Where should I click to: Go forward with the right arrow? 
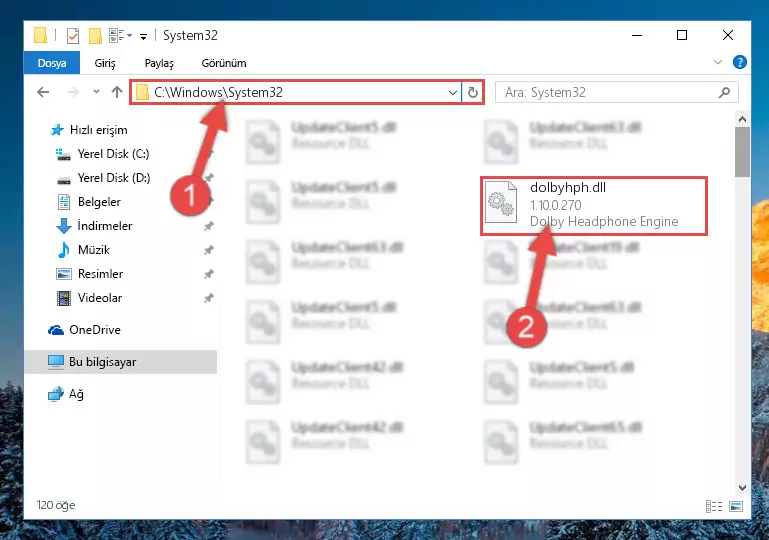point(73,92)
